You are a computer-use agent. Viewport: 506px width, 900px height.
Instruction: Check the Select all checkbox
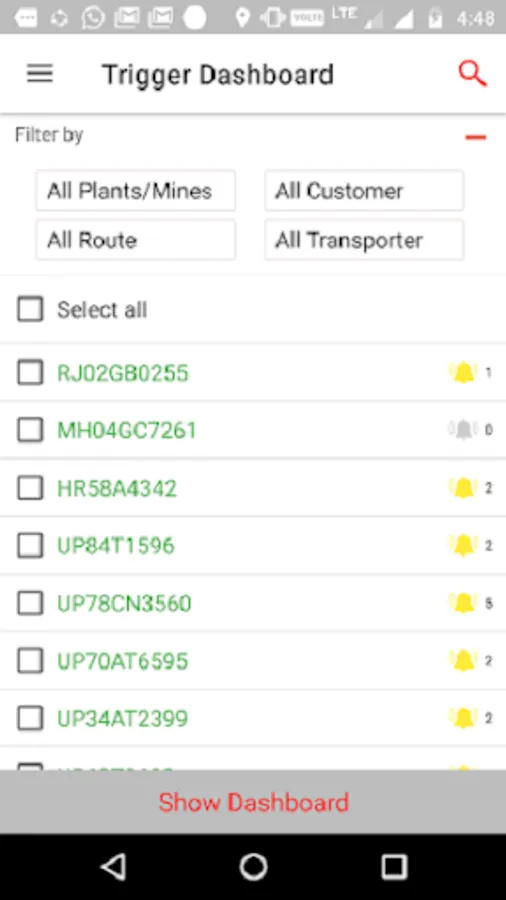[30, 309]
